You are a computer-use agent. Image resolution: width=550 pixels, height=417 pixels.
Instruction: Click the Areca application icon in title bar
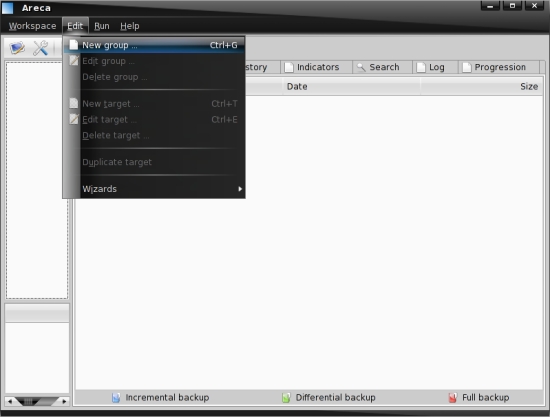[7, 8]
